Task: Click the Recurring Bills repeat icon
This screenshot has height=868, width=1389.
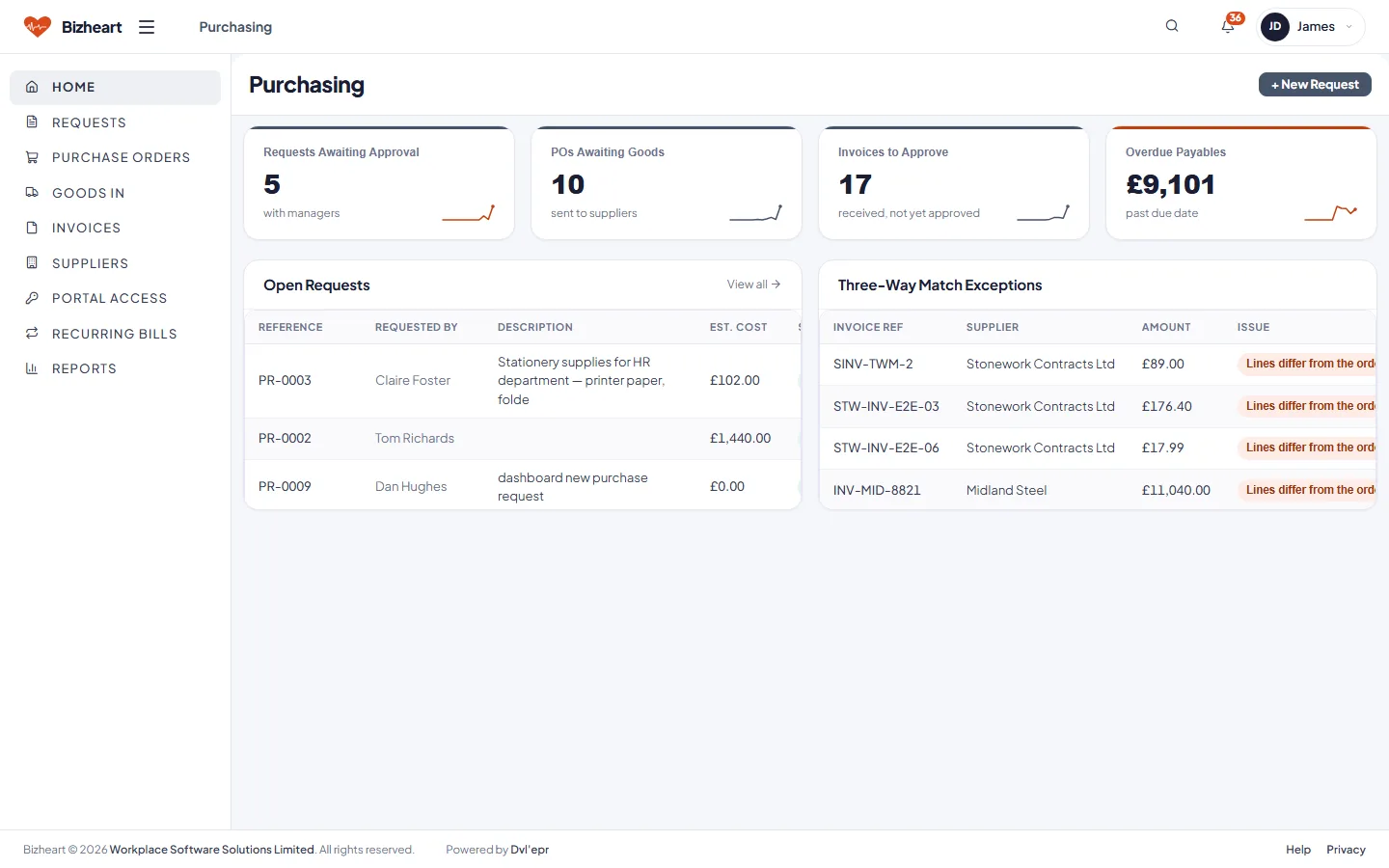Action: tap(32, 334)
